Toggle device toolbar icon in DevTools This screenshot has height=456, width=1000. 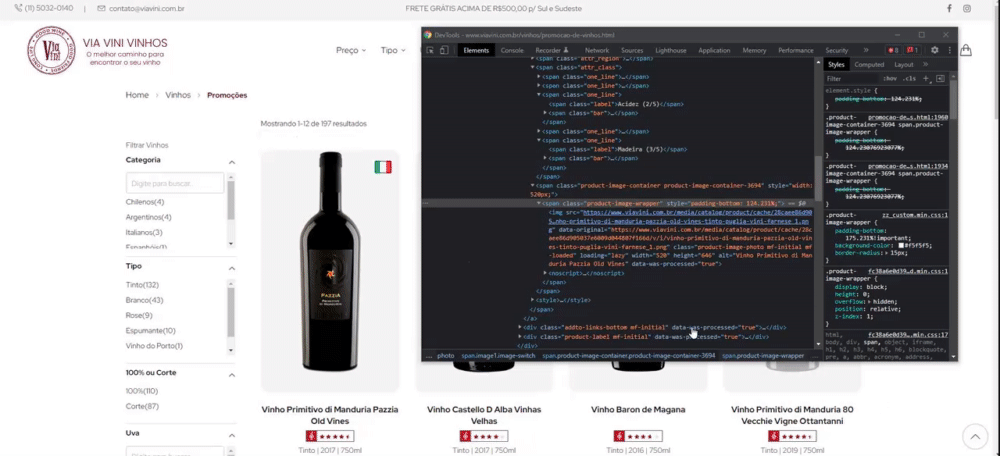click(x=443, y=50)
